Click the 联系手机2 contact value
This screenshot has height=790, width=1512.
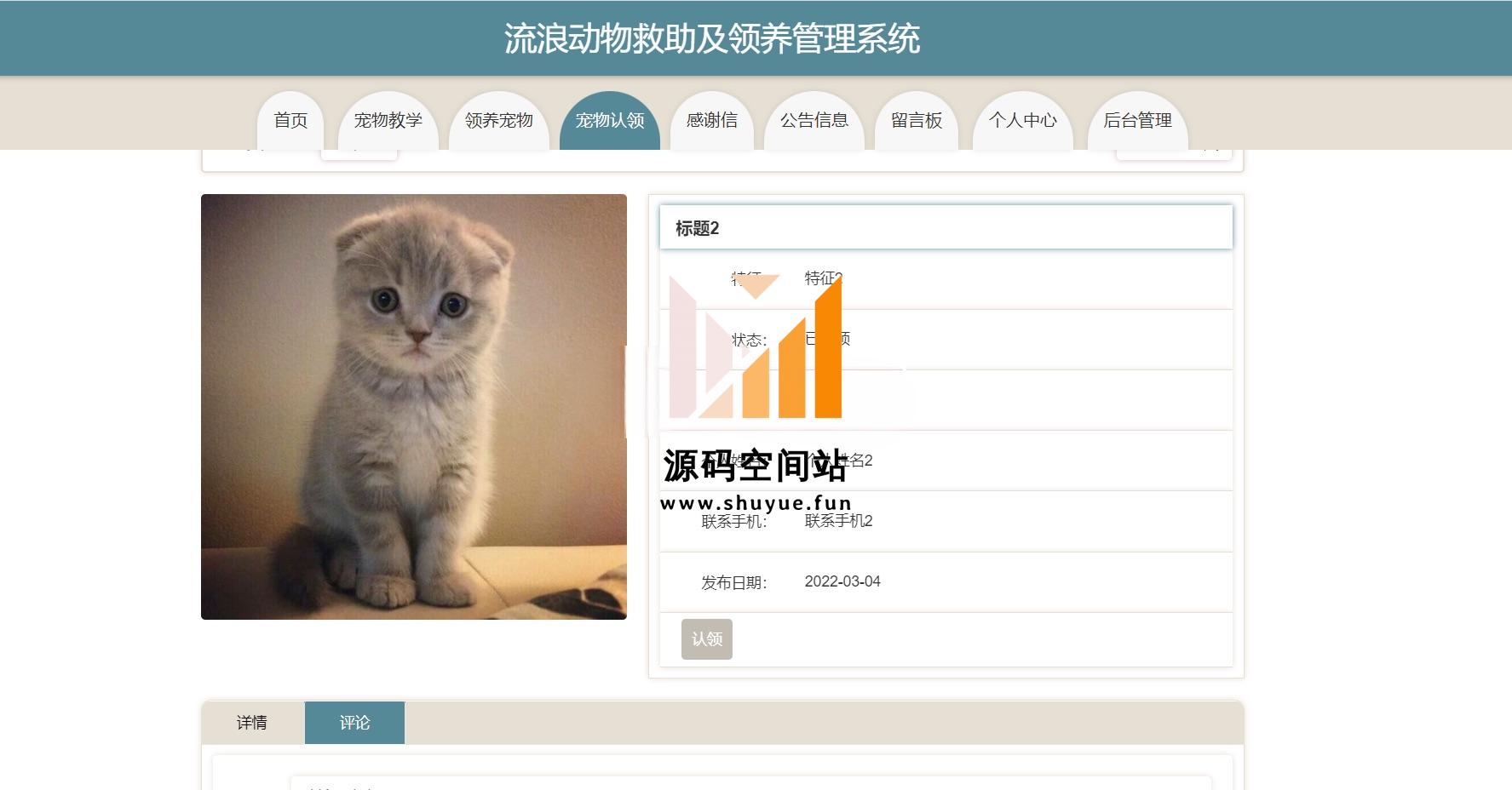[x=839, y=521]
